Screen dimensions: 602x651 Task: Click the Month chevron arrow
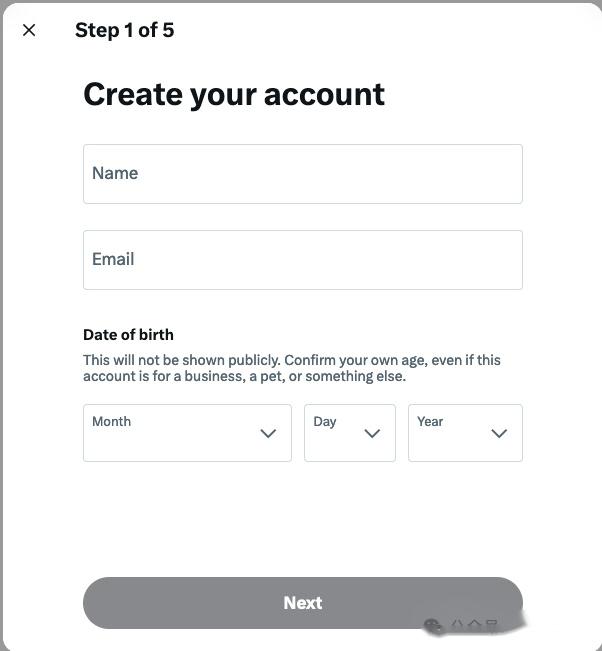tap(268, 433)
